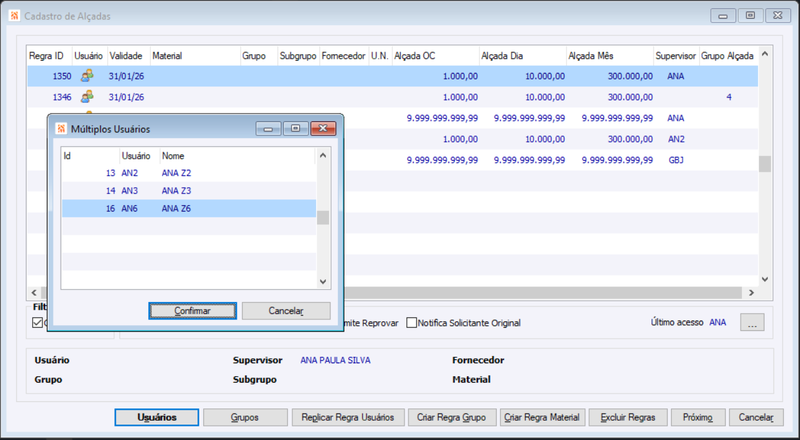Click Replicar Regra Usuários button

click(x=348, y=418)
